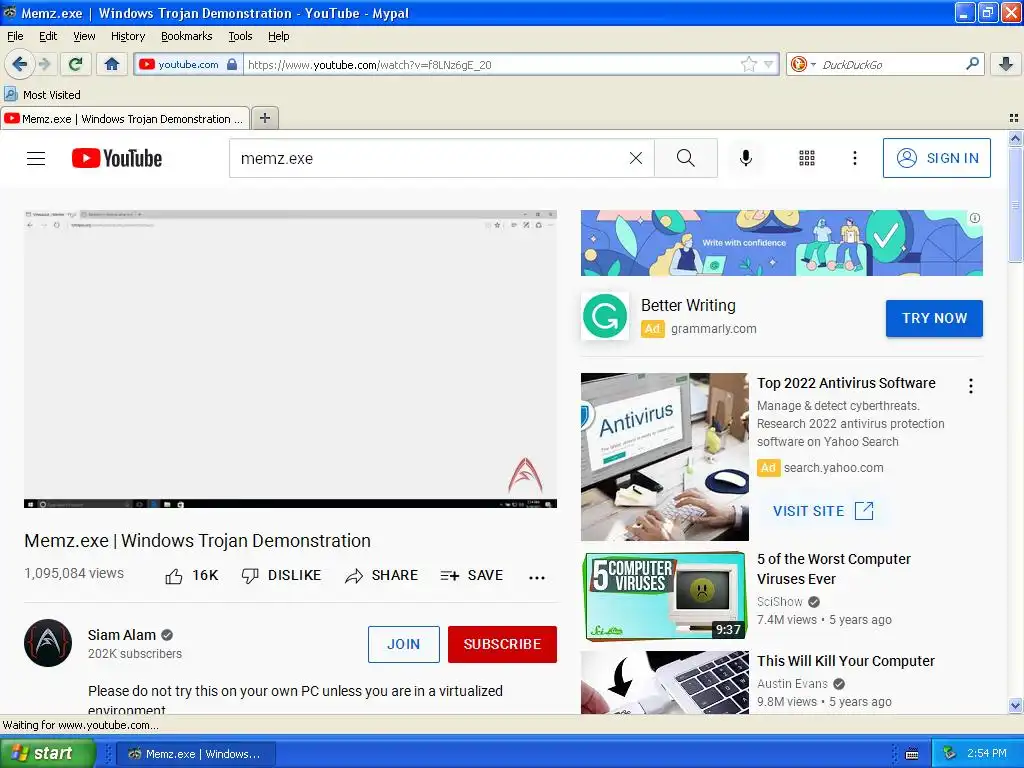Open the View menu

tap(84, 36)
